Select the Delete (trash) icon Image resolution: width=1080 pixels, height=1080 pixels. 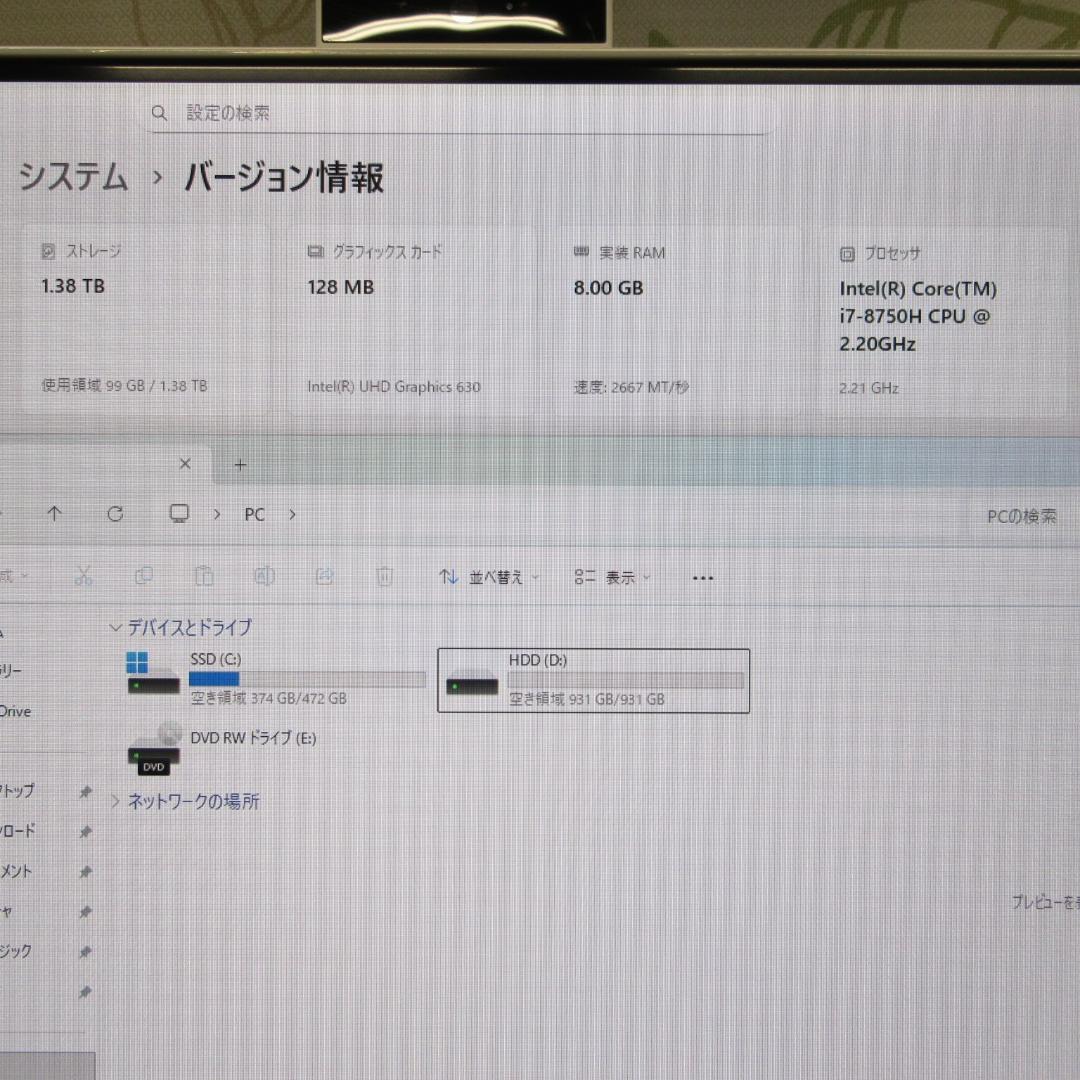tap(385, 576)
